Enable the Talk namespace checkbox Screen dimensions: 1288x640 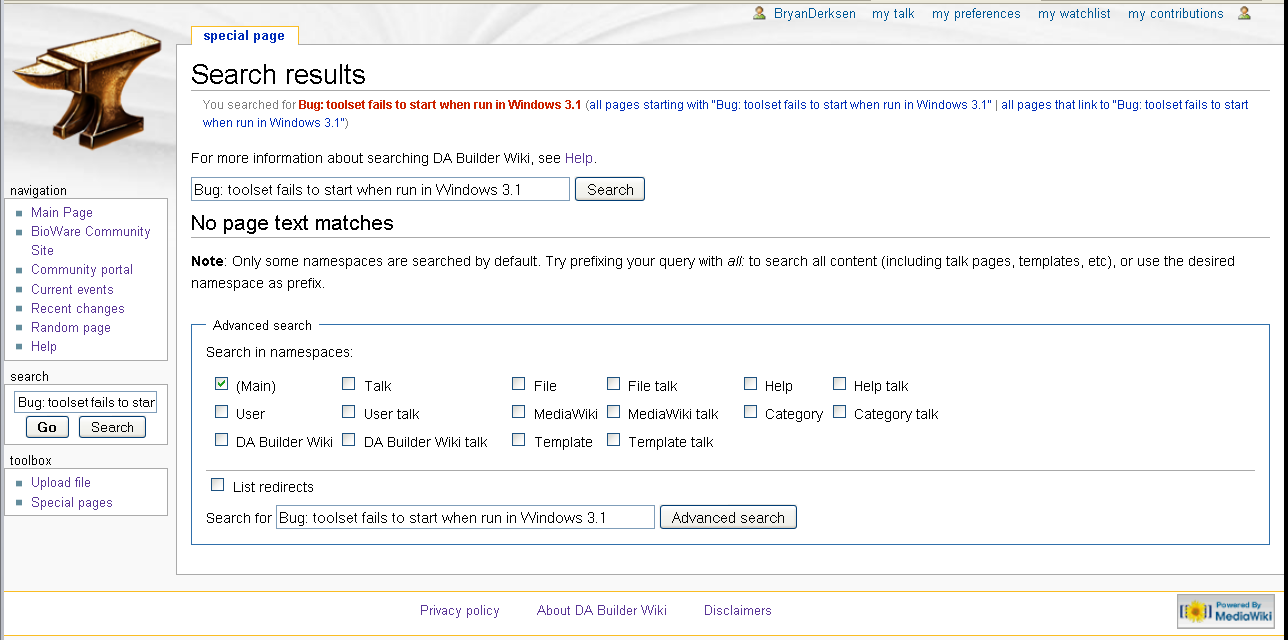348,384
